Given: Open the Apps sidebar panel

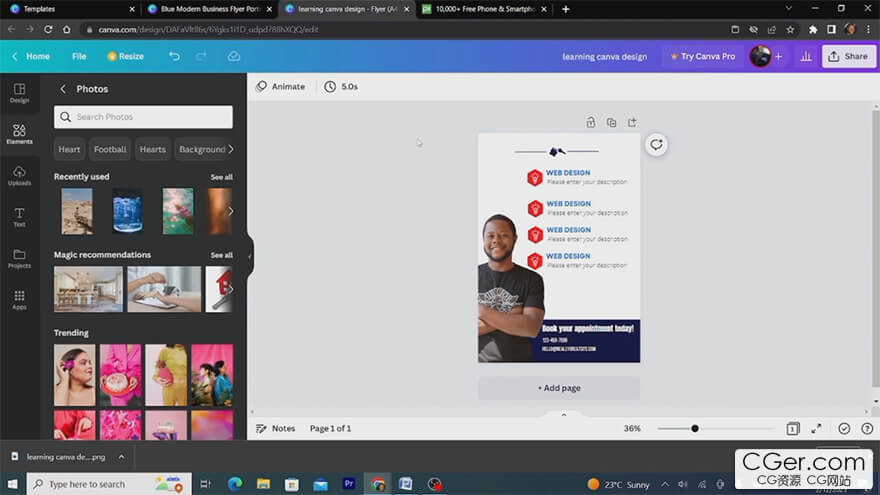Looking at the screenshot, I should click(19, 299).
